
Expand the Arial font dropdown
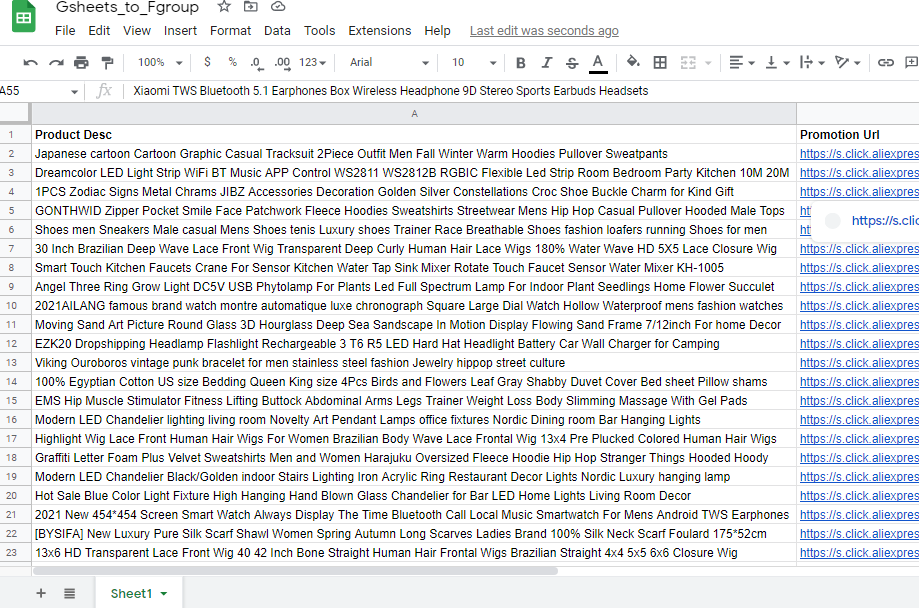point(389,62)
